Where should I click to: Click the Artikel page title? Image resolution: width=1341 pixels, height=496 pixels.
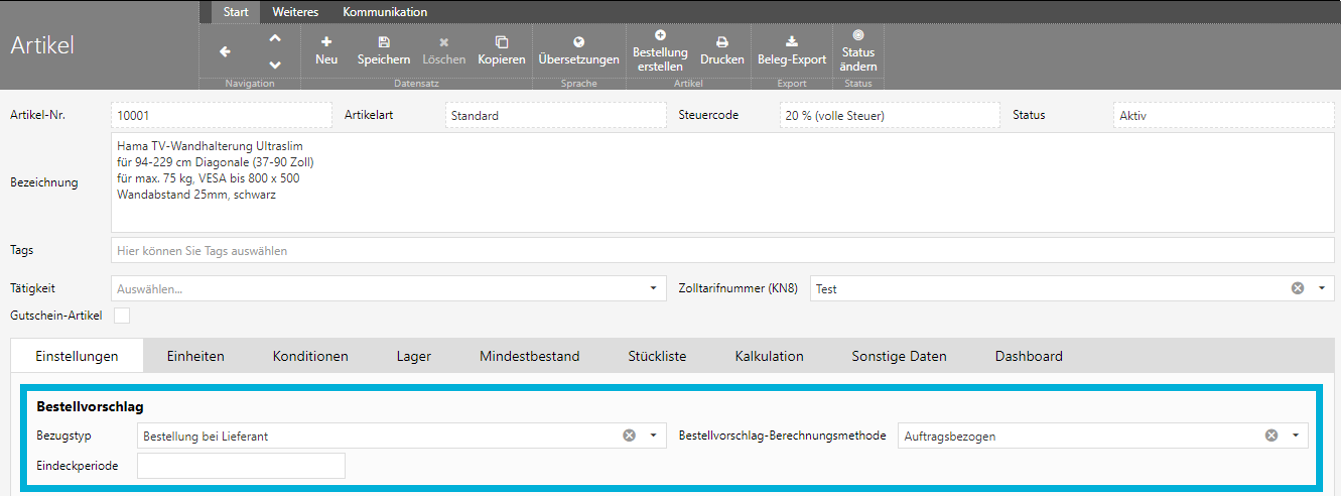tap(42, 46)
